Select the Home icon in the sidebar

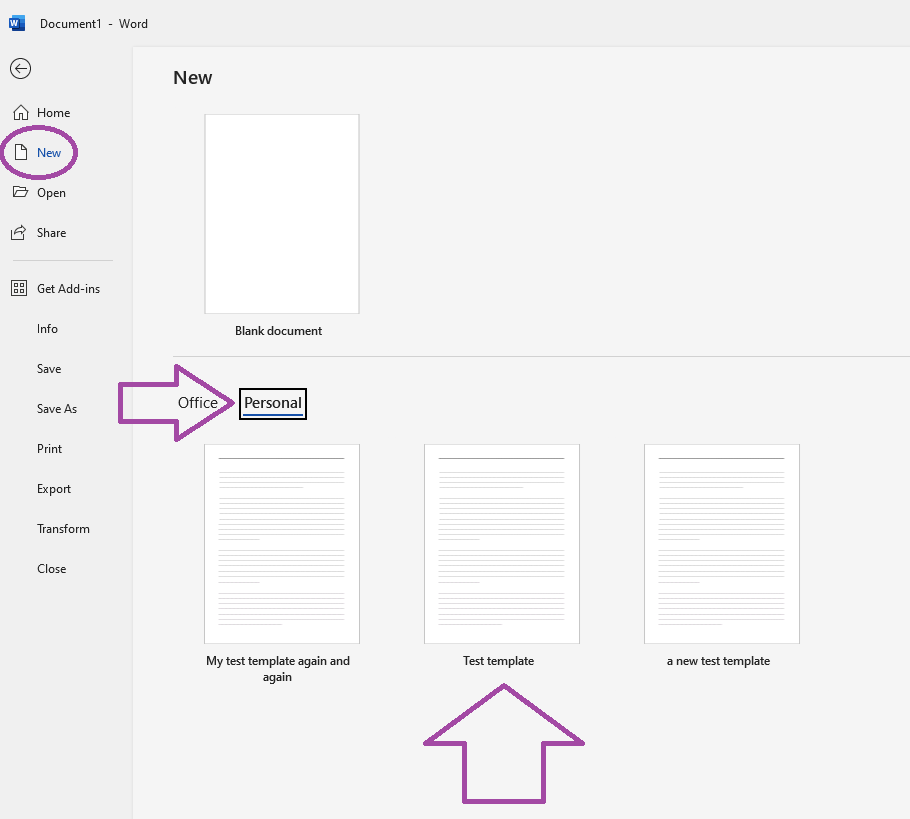41,112
